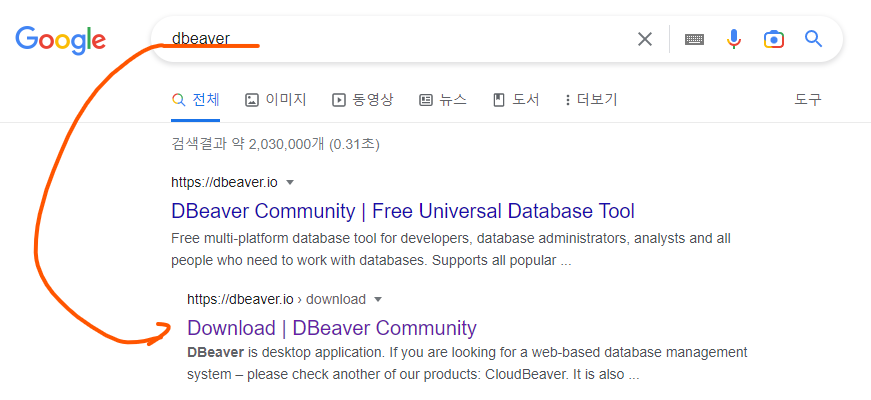Screen dimensions: 871x400
Task: Open the 도서 tab
Action: [516, 100]
